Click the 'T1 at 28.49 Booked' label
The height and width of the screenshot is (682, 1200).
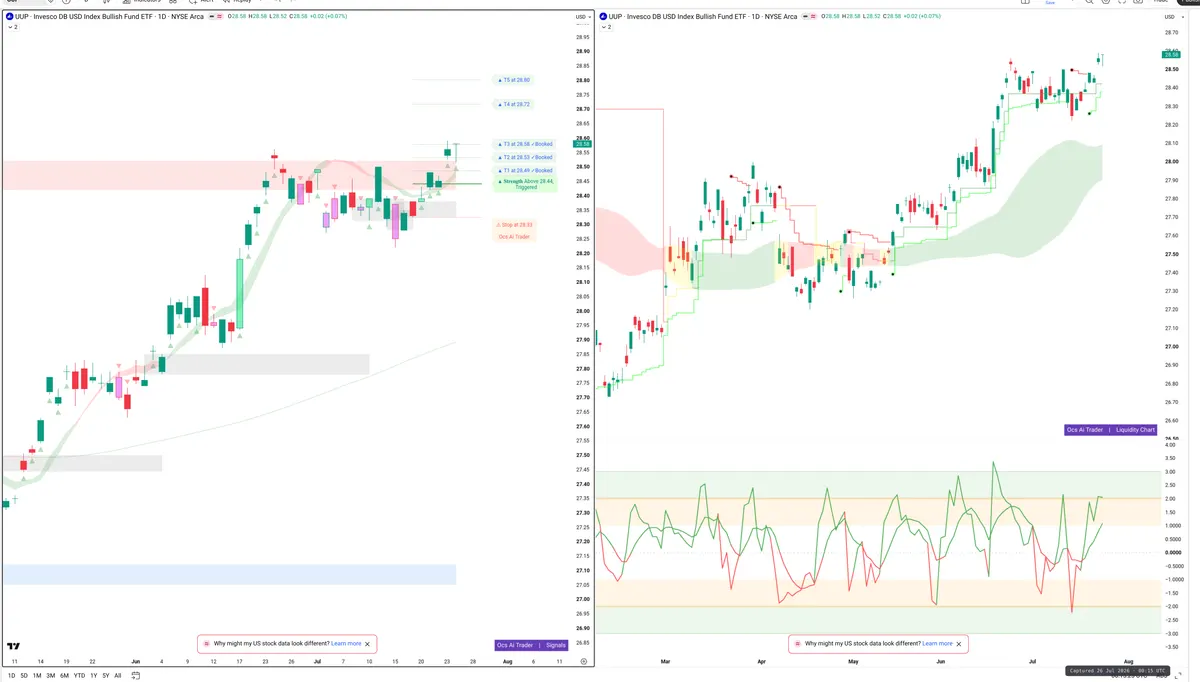point(525,170)
